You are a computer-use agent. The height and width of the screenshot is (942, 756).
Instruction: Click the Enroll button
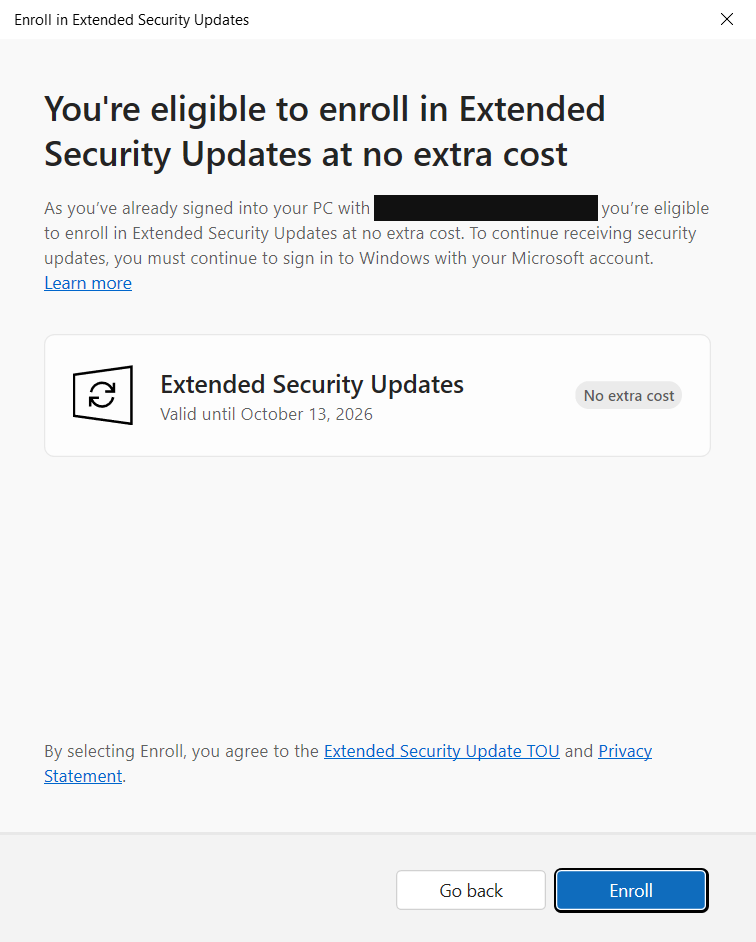(x=631, y=890)
